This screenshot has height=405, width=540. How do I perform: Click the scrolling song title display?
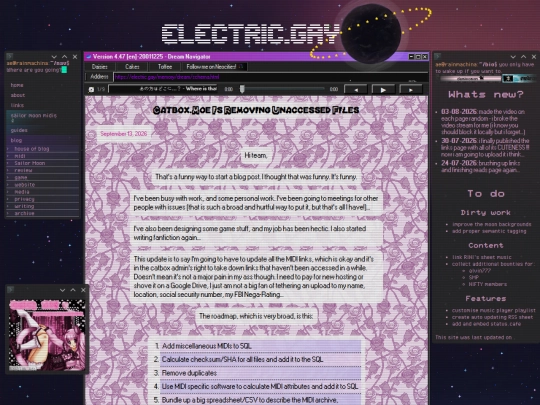click(163, 89)
